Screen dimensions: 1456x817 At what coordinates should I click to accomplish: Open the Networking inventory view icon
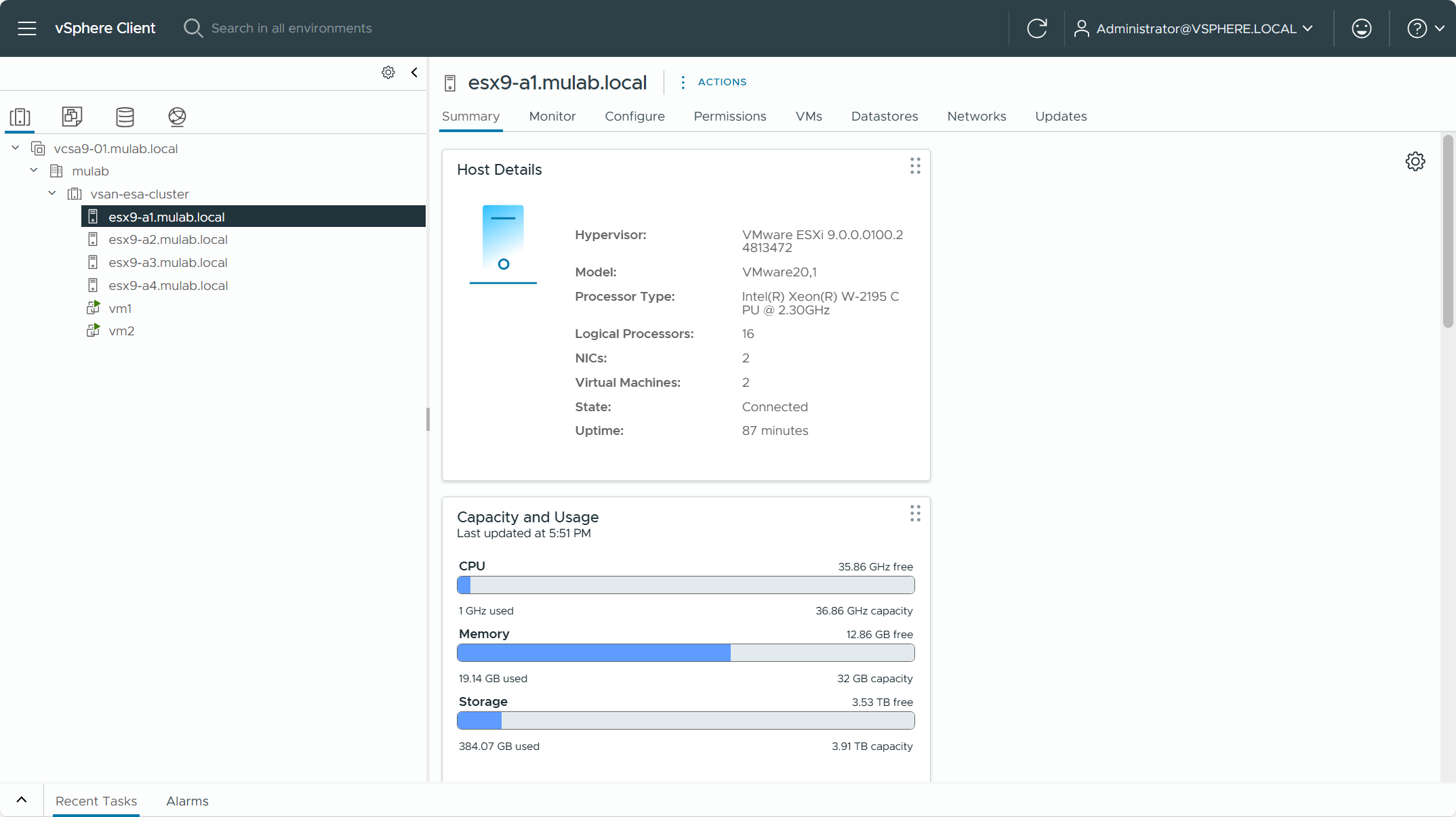pyautogui.click(x=177, y=117)
